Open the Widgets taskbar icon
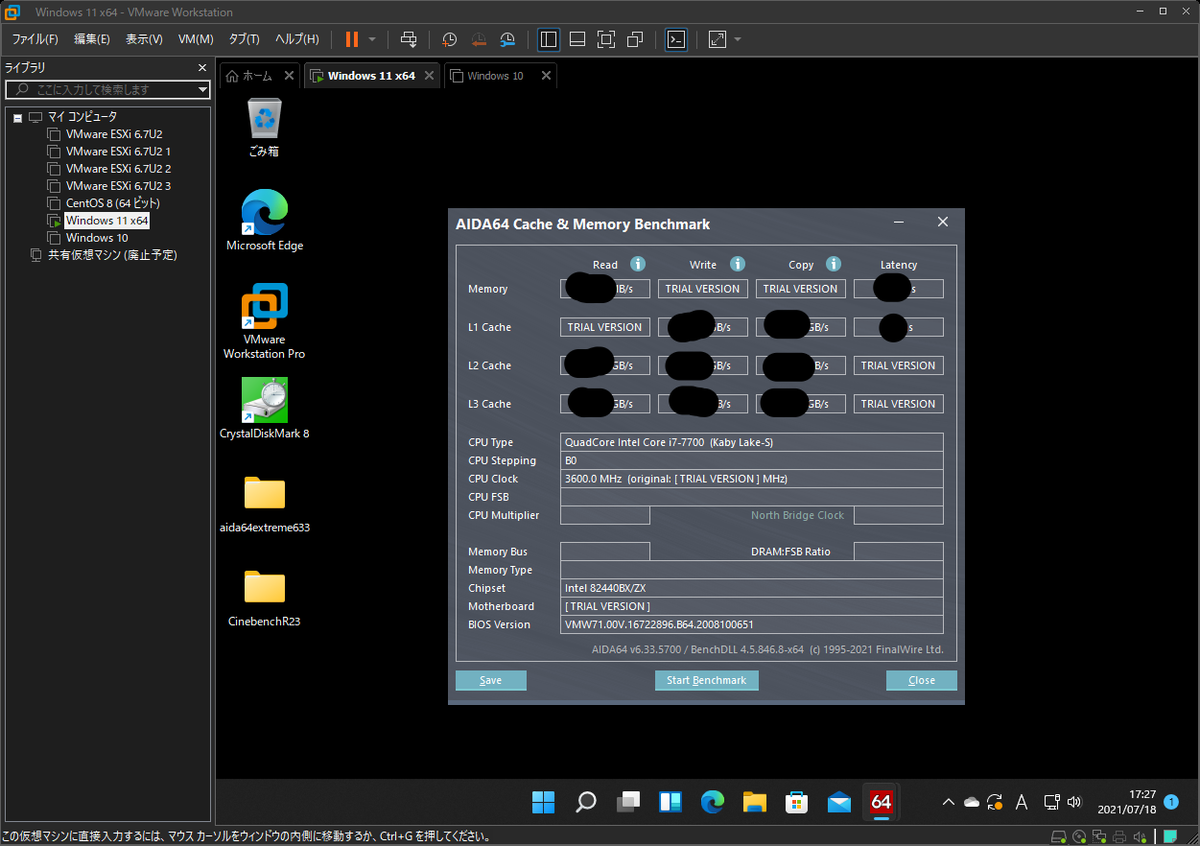The height and width of the screenshot is (846, 1200). (x=670, y=802)
